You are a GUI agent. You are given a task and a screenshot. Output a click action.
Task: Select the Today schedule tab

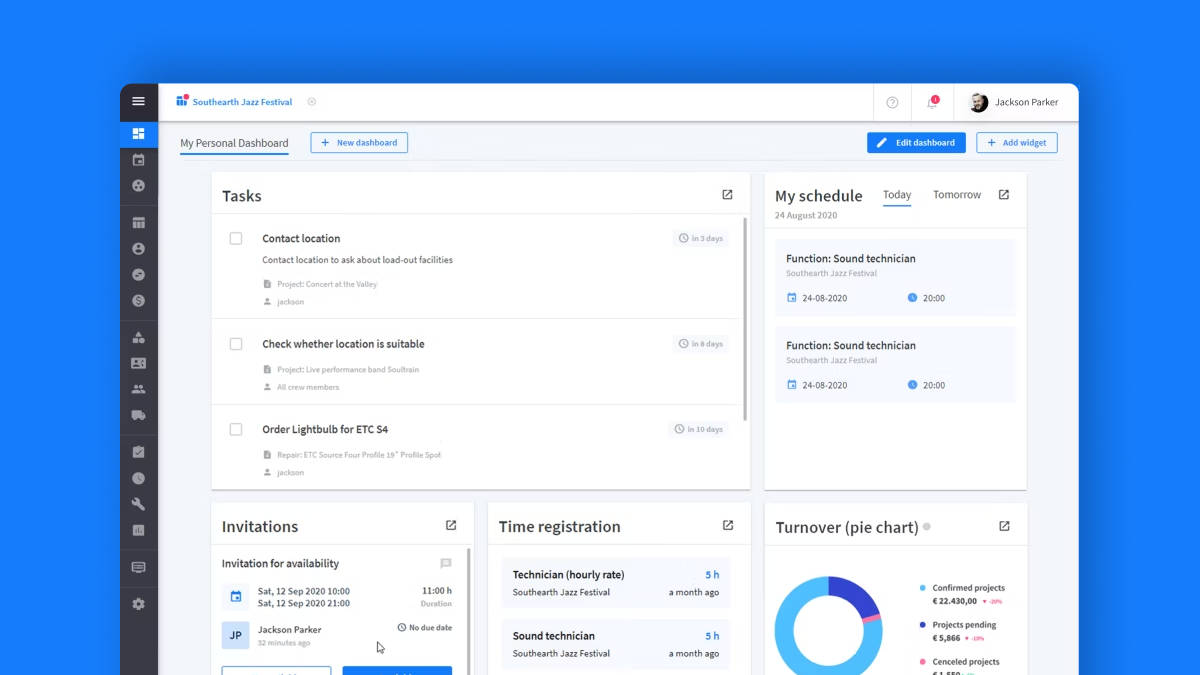tap(897, 195)
